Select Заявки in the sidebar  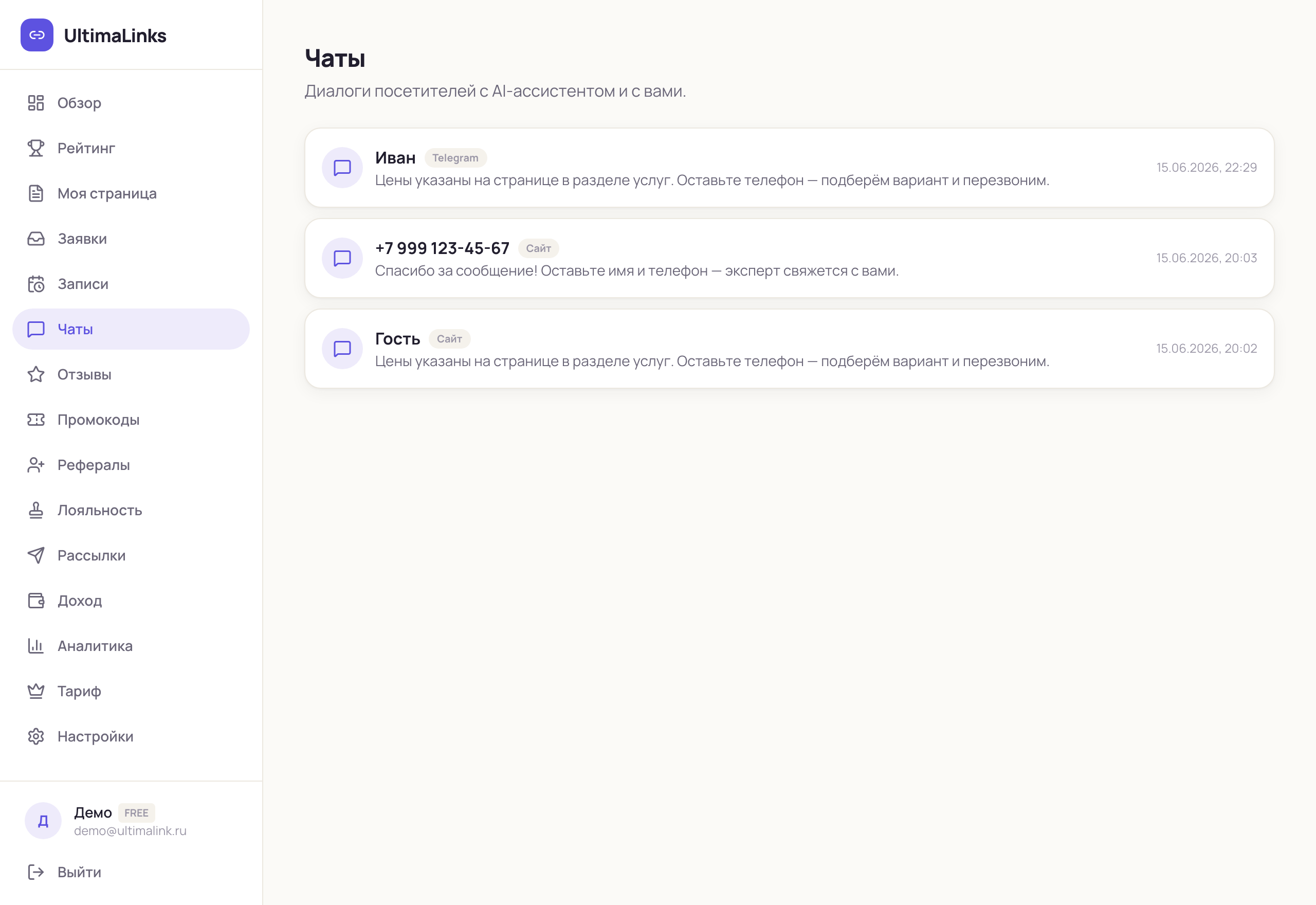pyautogui.click(x=131, y=239)
